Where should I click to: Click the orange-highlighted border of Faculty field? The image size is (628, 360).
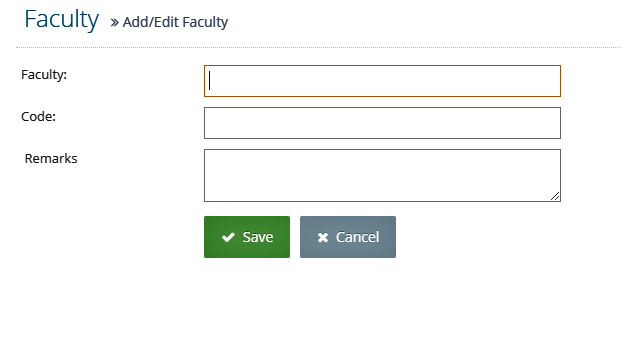click(382, 66)
